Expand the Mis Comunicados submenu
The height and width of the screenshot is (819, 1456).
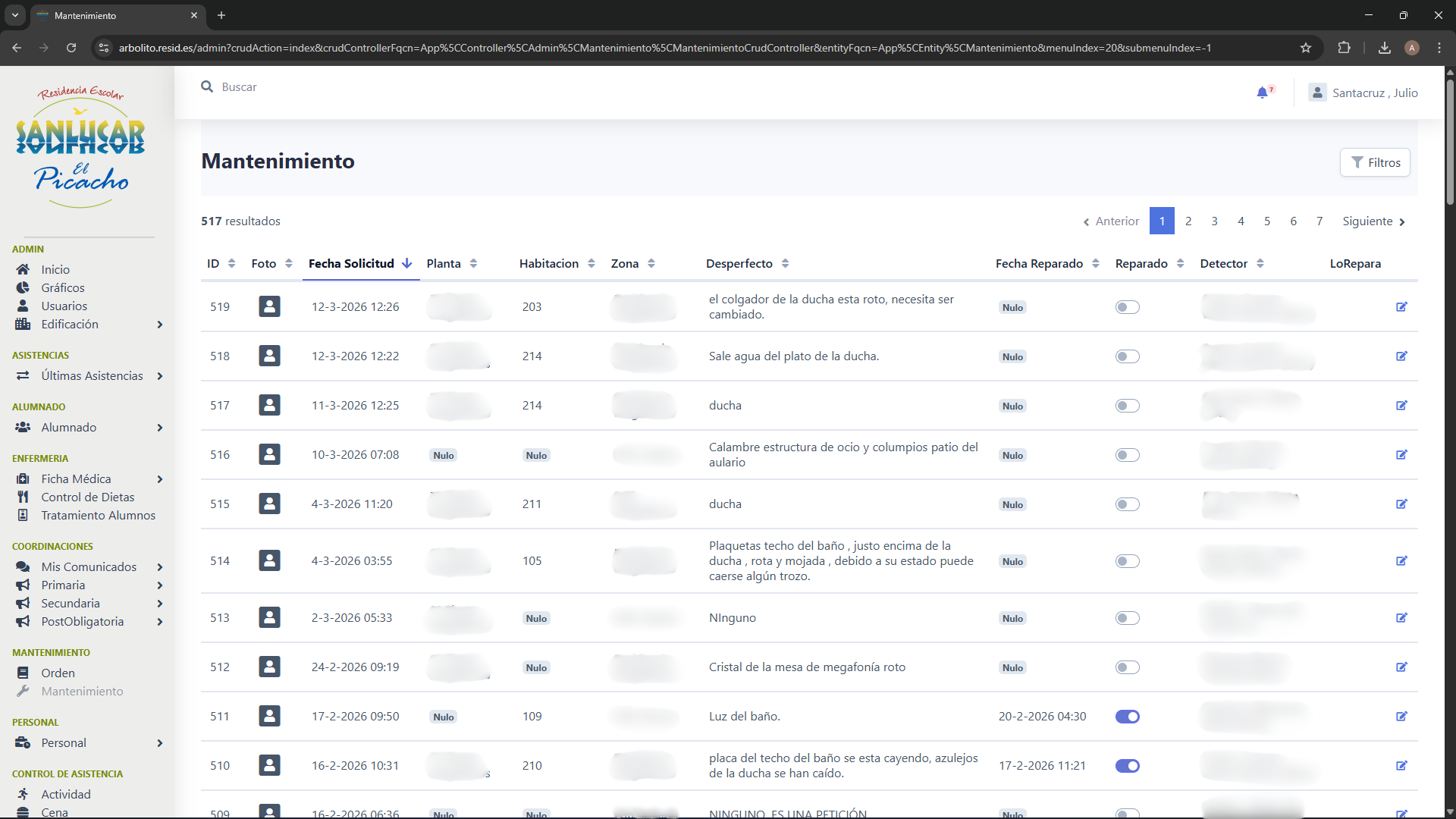[160, 567]
